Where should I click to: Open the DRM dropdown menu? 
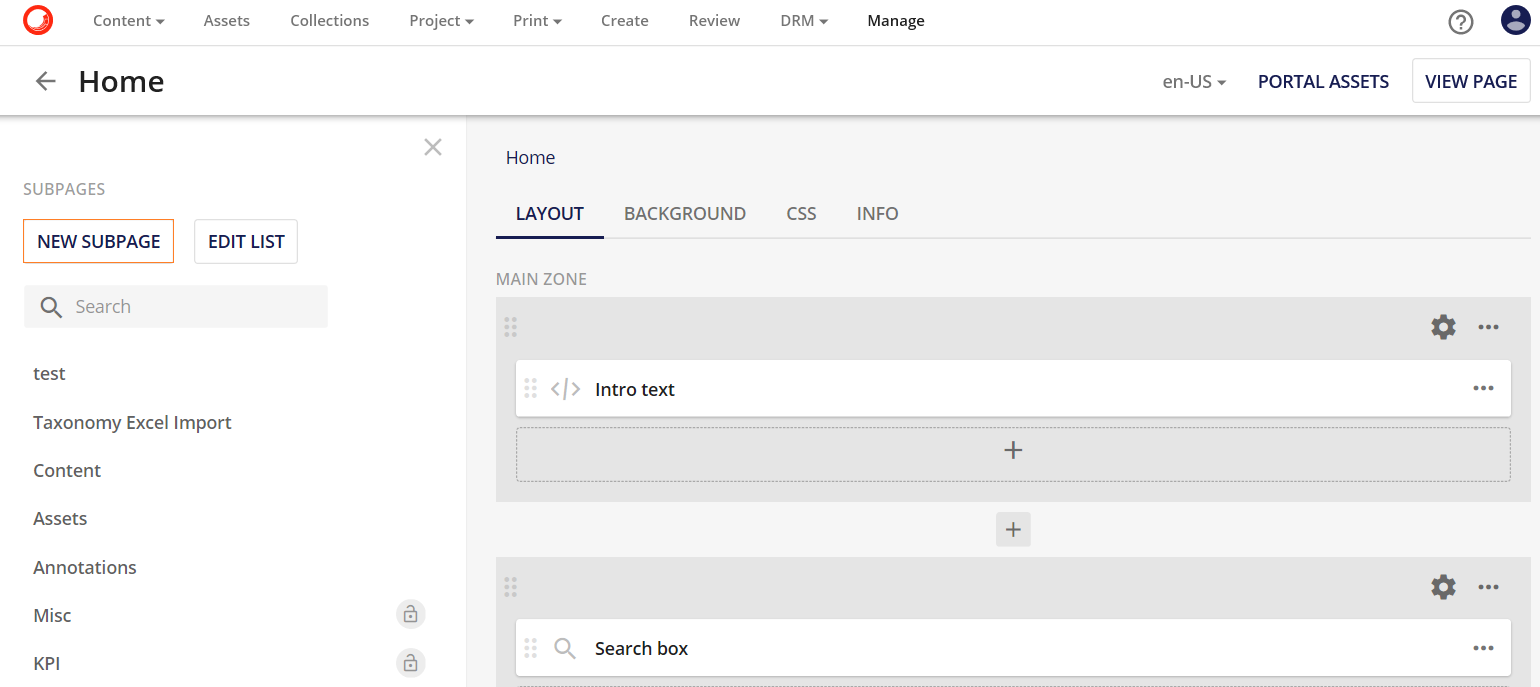pyautogui.click(x=803, y=20)
